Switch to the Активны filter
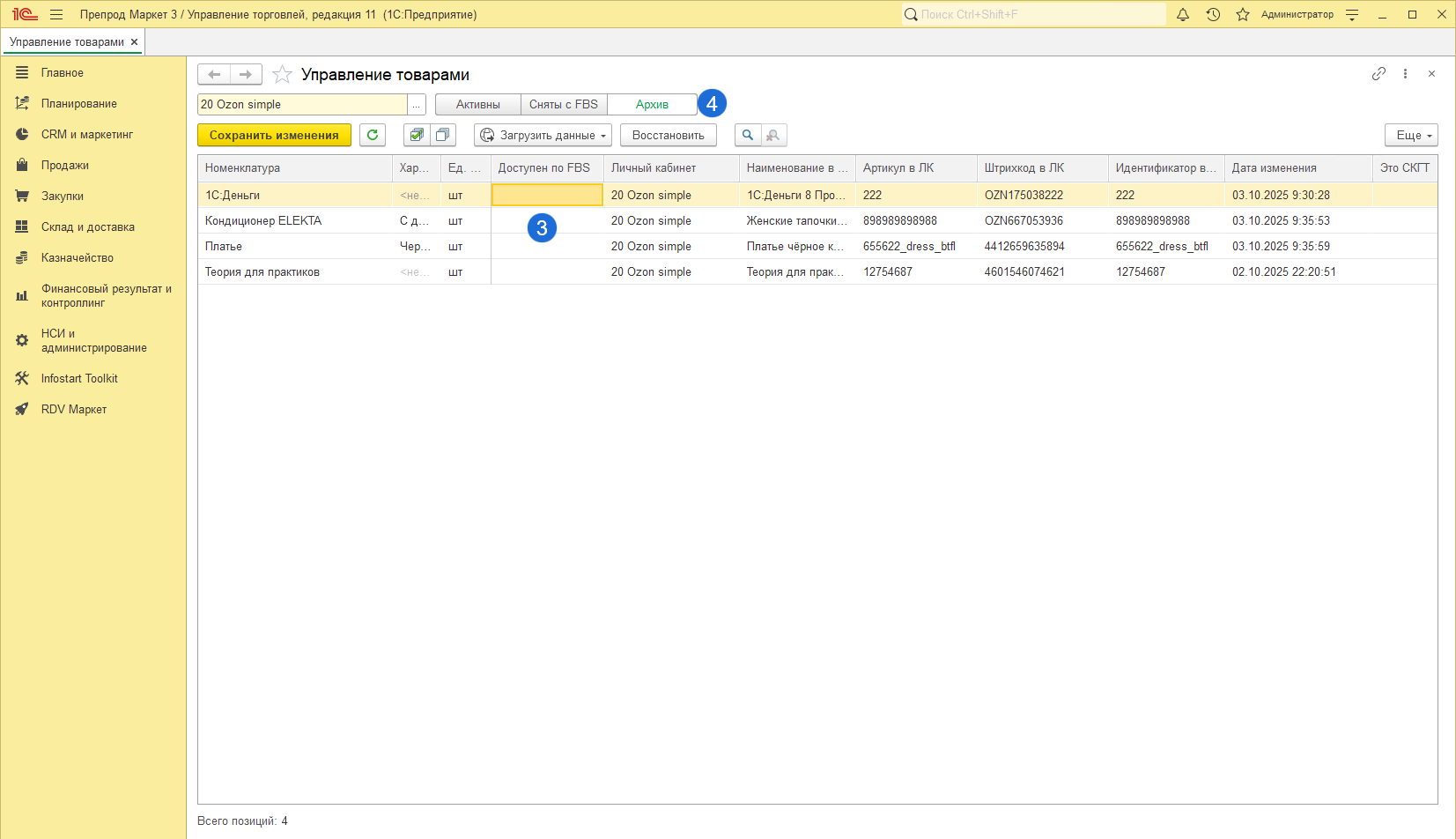This screenshot has width=1456, height=839. click(477, 105)
